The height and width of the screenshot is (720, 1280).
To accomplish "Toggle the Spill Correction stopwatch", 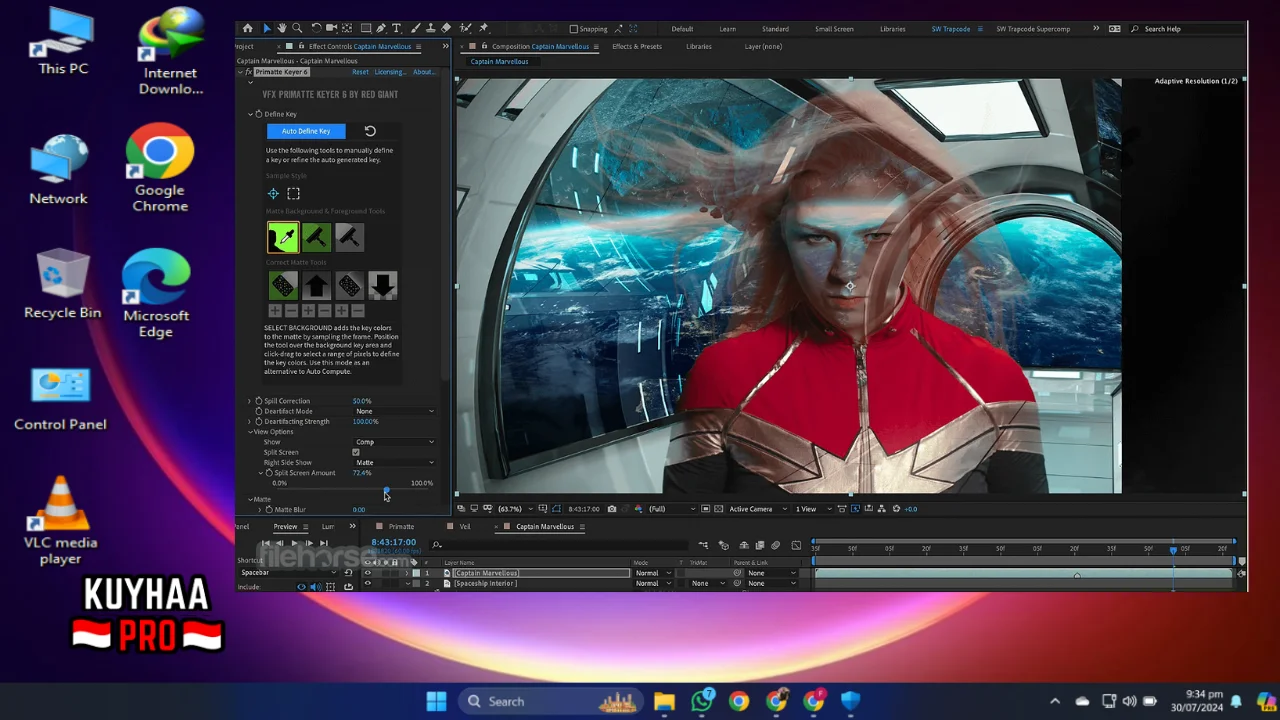I will point(259,401).
